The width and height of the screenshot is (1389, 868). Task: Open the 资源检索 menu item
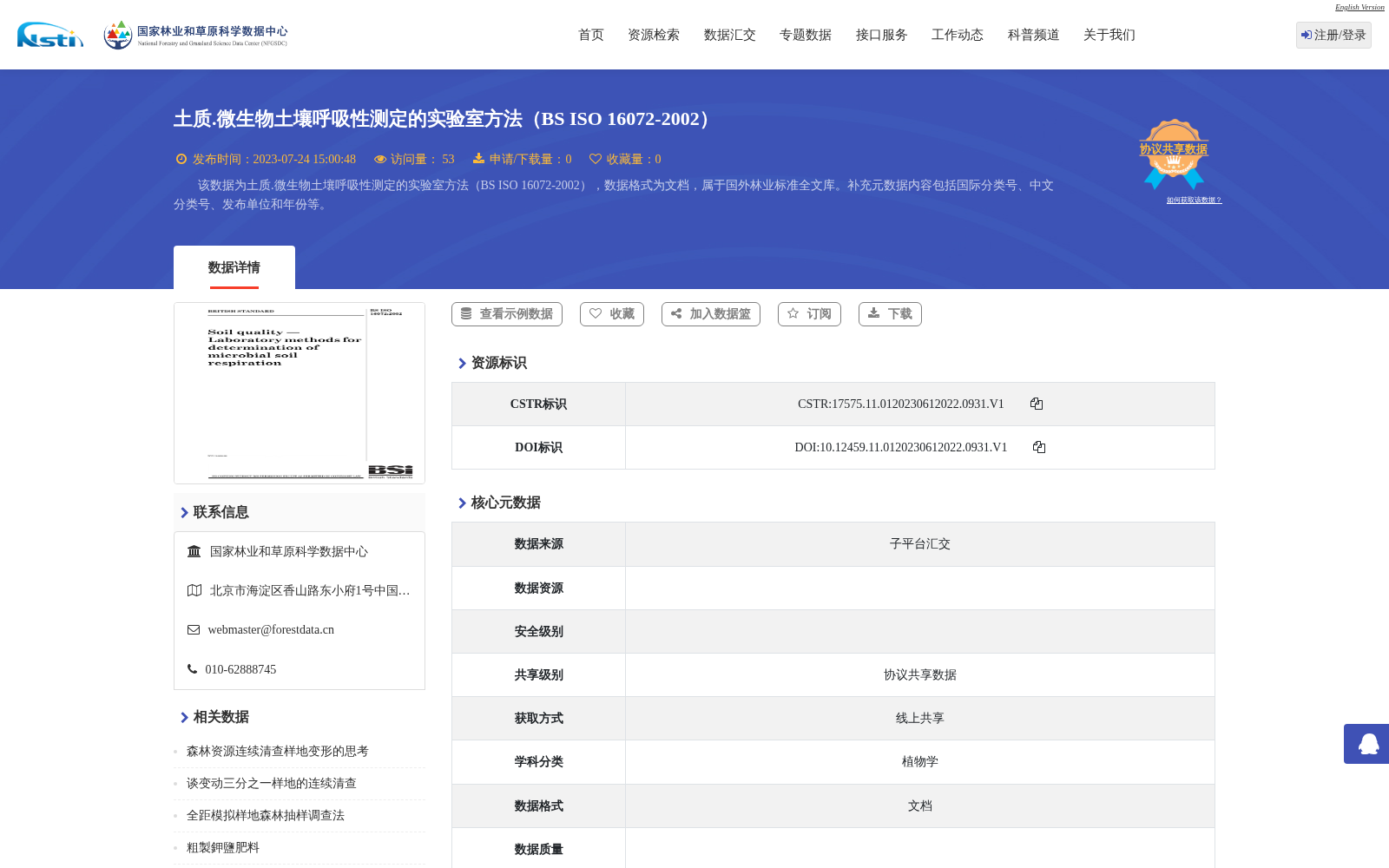654,35
